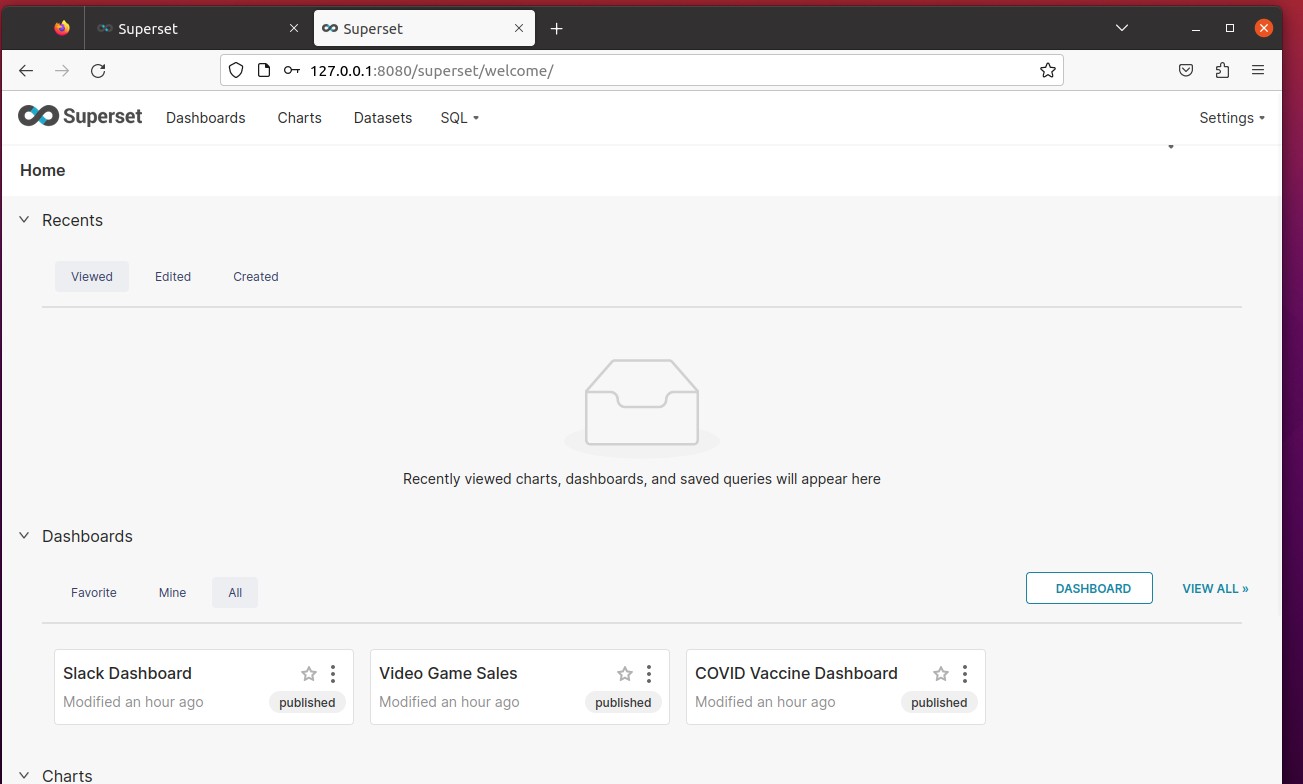Open the SQL dropdown menu
Viewport: 1303px width, 784px height.
tap(460, 118)
